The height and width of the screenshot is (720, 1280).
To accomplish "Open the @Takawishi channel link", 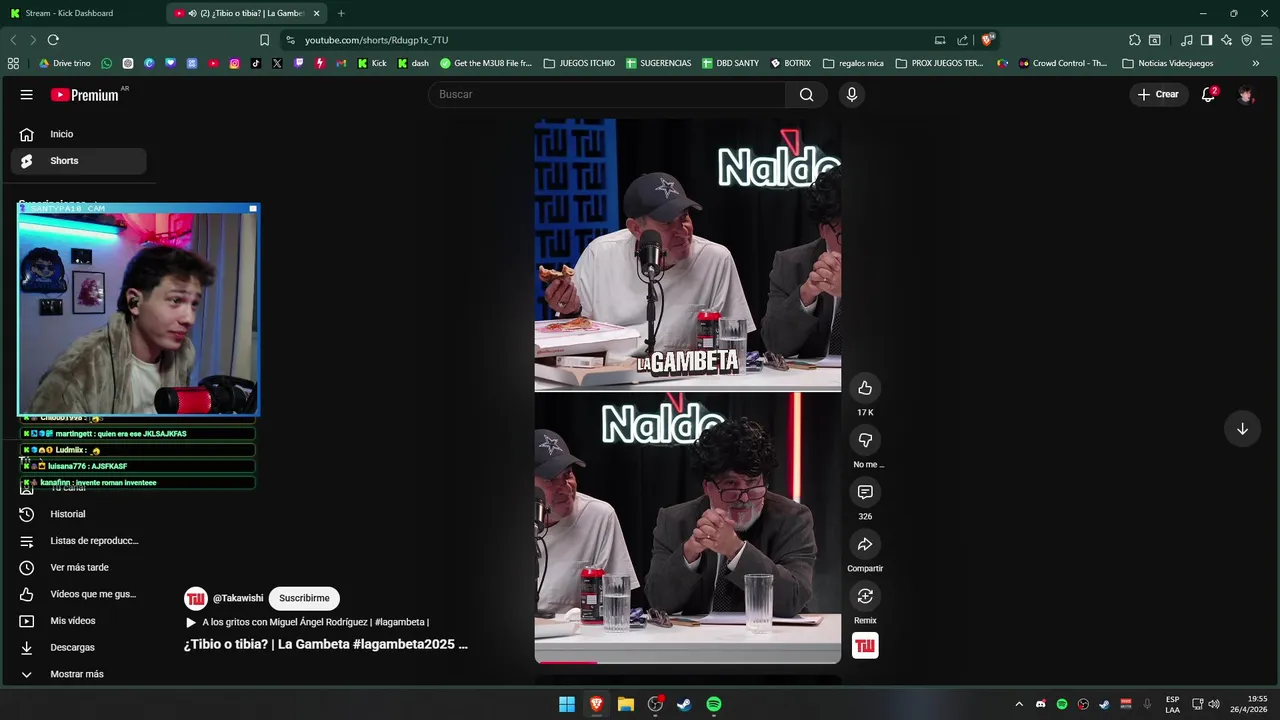I will click(x=238, y=598).
